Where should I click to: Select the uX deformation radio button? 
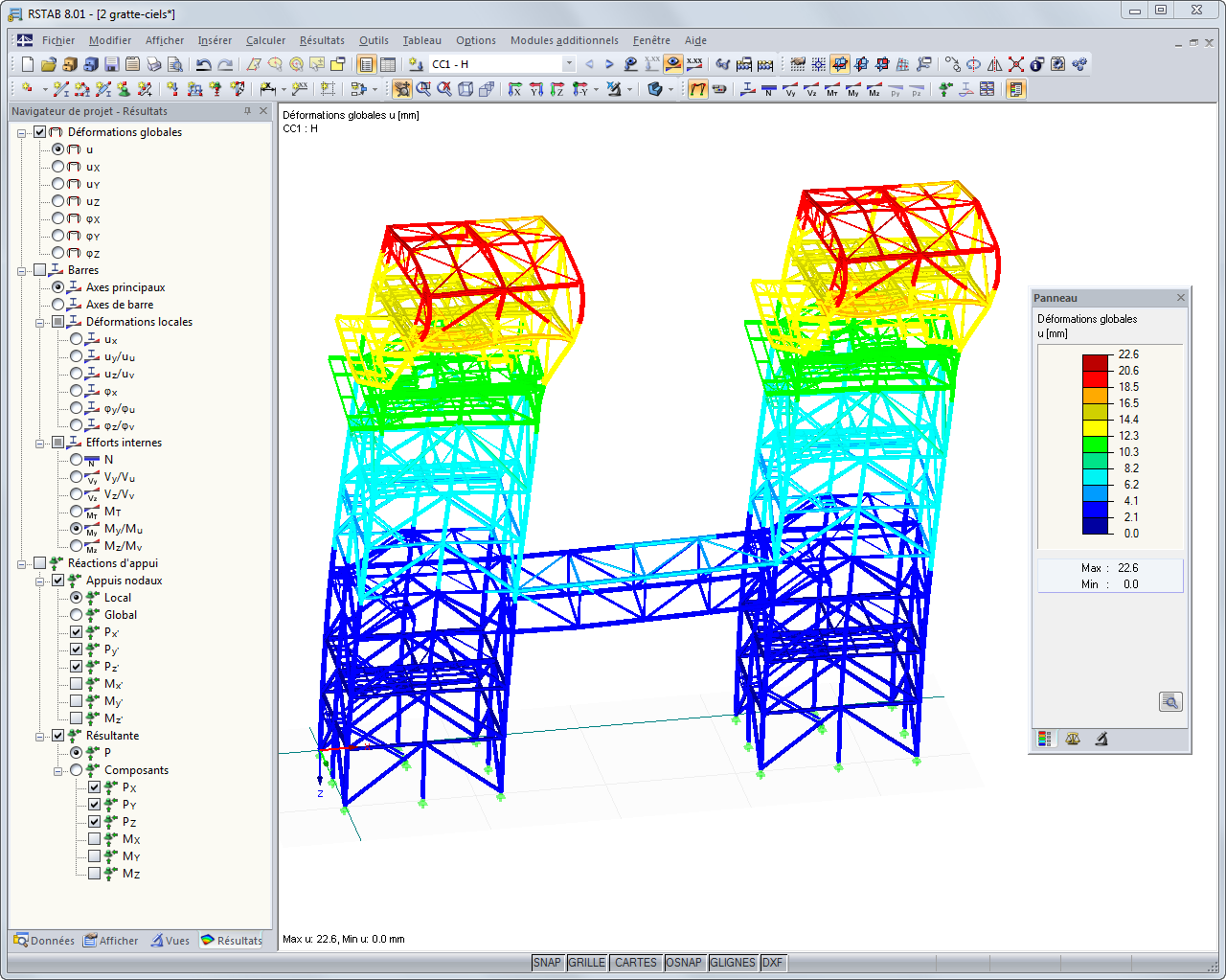point(58,167)
